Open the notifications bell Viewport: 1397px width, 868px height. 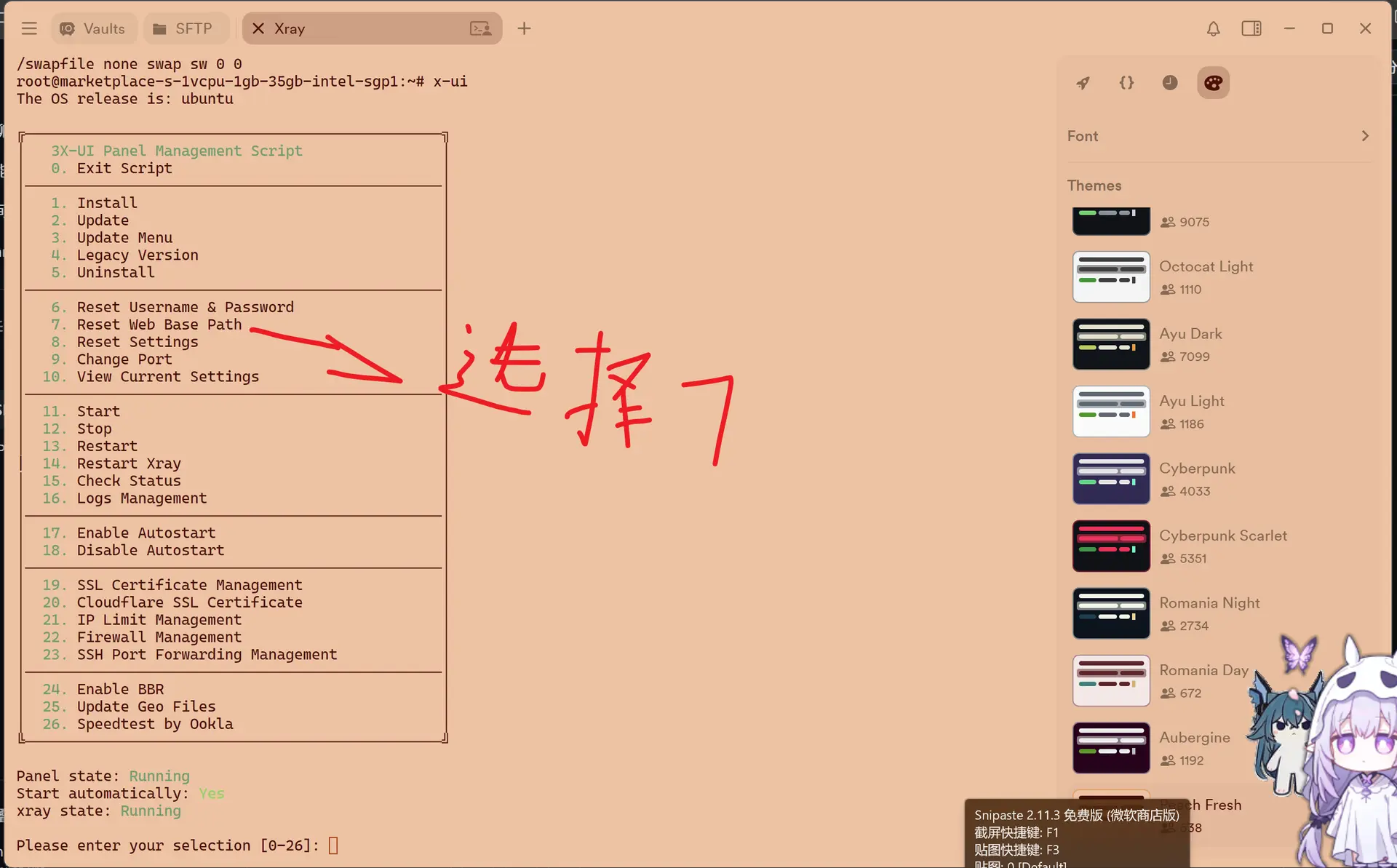[x=1213, y=28]
